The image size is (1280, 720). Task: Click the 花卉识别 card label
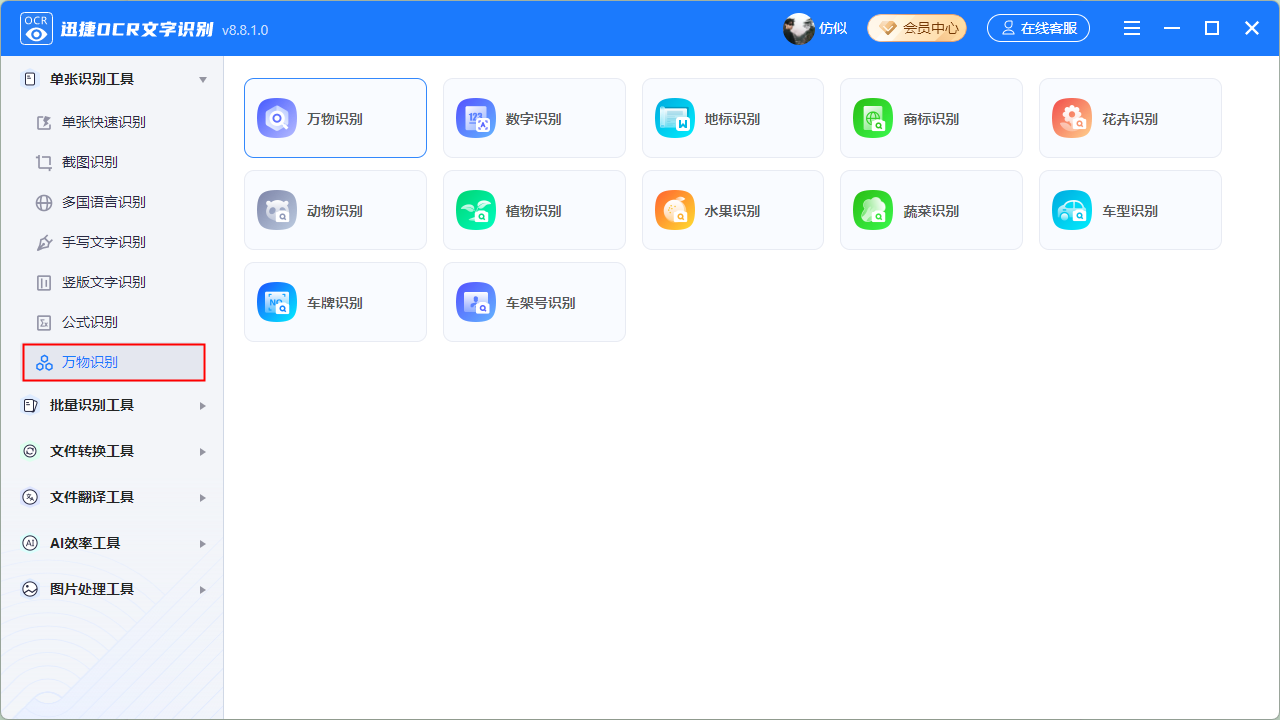(x=1130, y=119)
